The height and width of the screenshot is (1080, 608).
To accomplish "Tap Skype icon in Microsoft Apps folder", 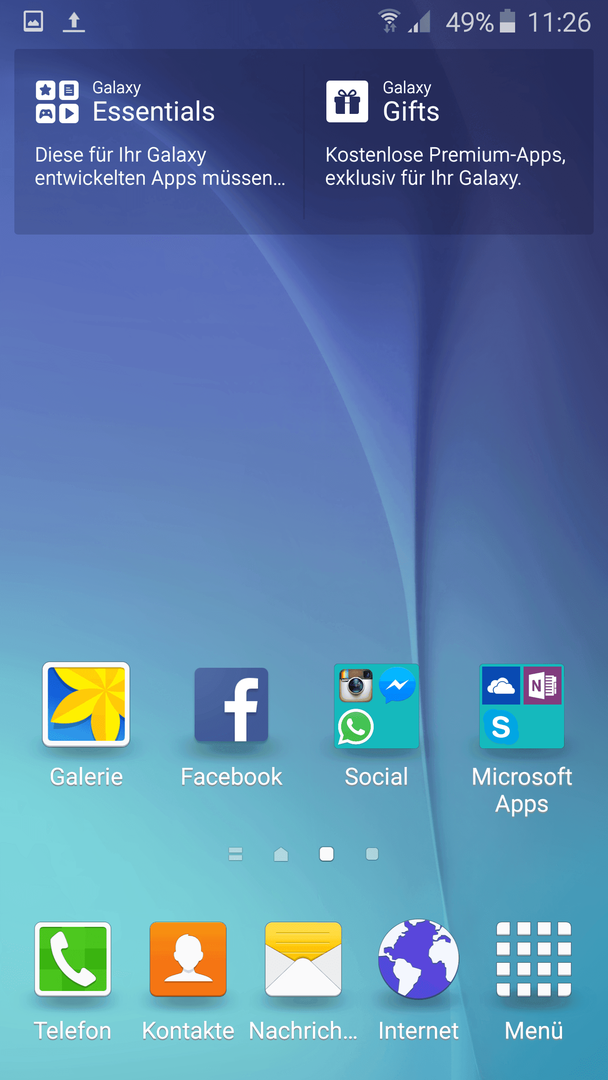I will pos(501,727).
